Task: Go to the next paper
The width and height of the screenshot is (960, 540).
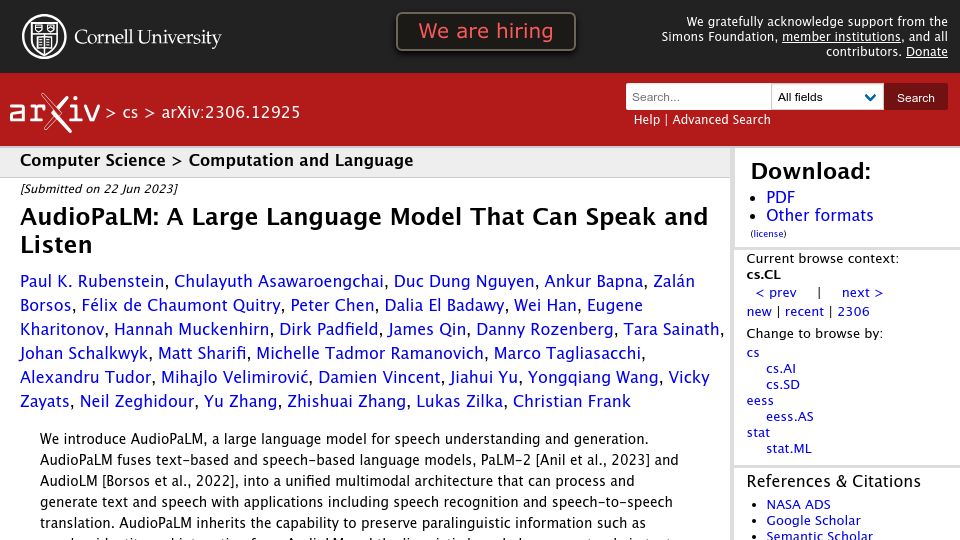Action: point(862,293)
